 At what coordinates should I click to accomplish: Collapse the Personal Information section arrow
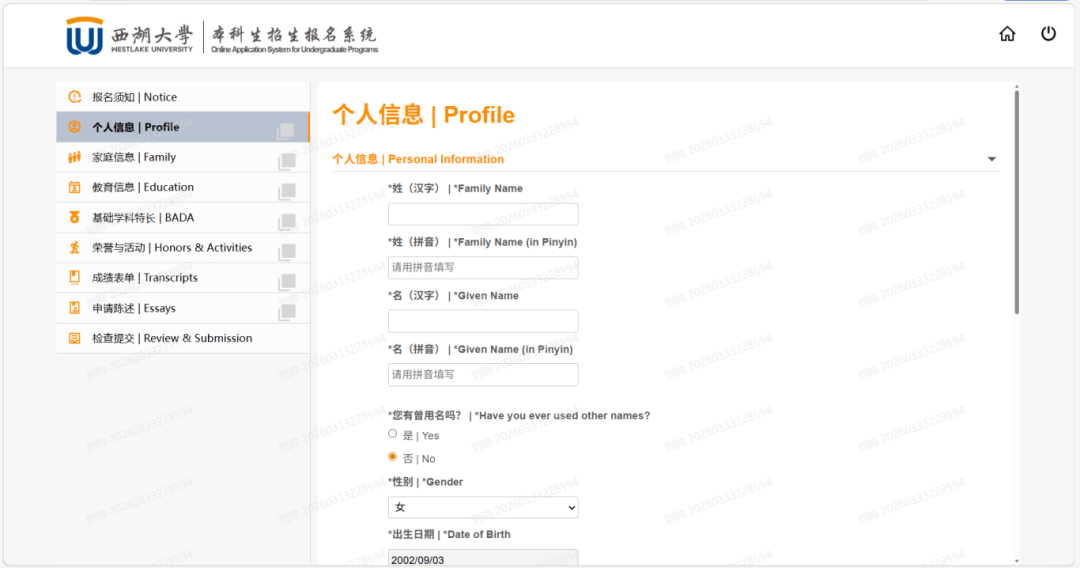[991, 159]
